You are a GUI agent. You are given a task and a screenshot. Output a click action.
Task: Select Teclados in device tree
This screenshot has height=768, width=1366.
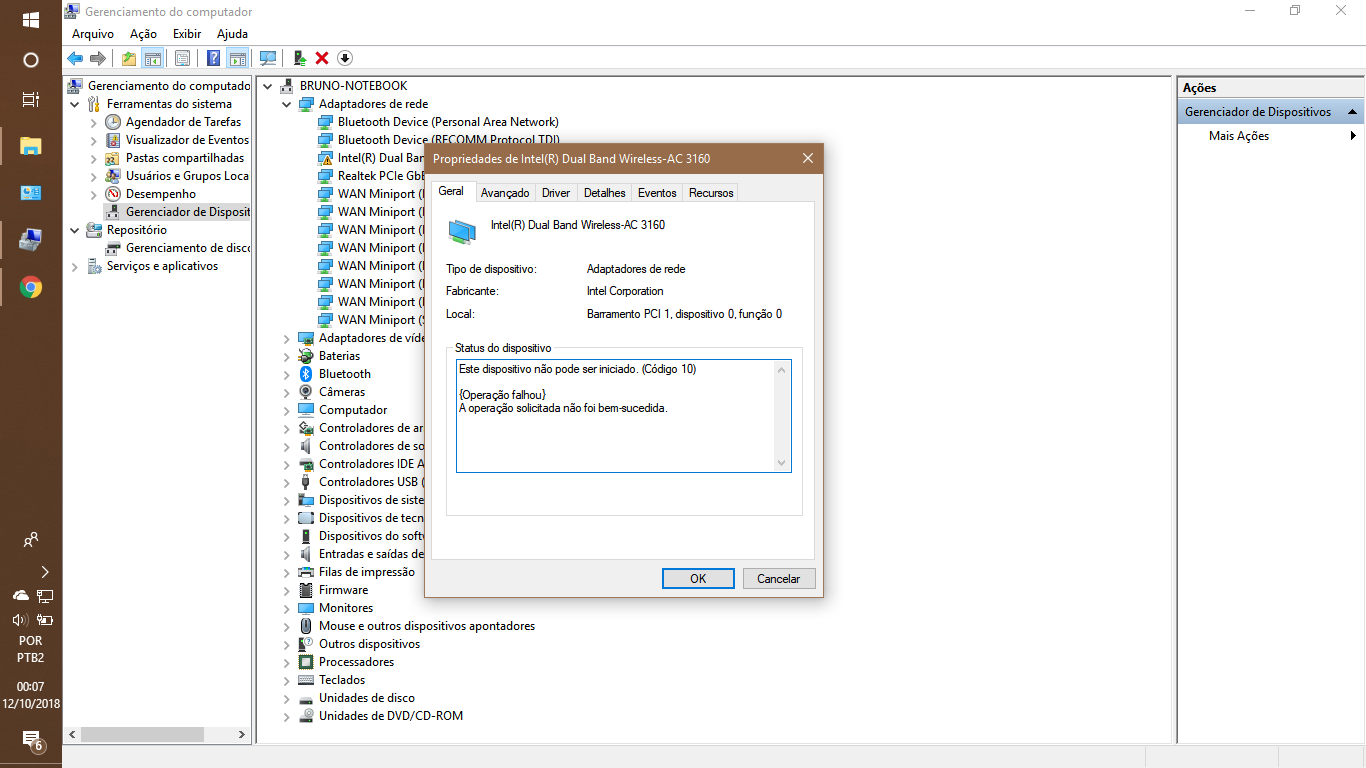342,680
